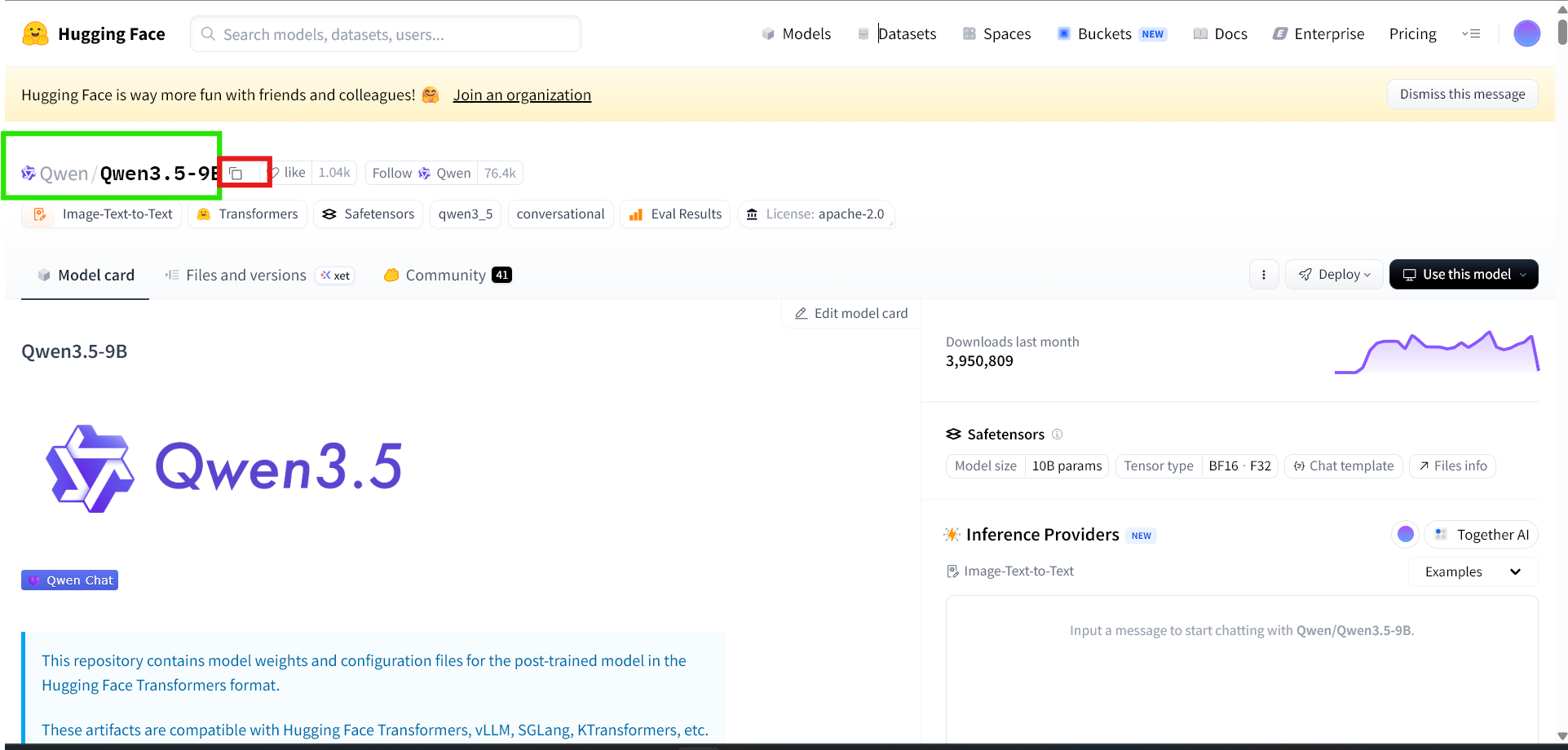Viewport: 1568px width, 750px height.
Task: Click the Safetensors info icon
Action: pyautogui.click(x=1057, y=435)
